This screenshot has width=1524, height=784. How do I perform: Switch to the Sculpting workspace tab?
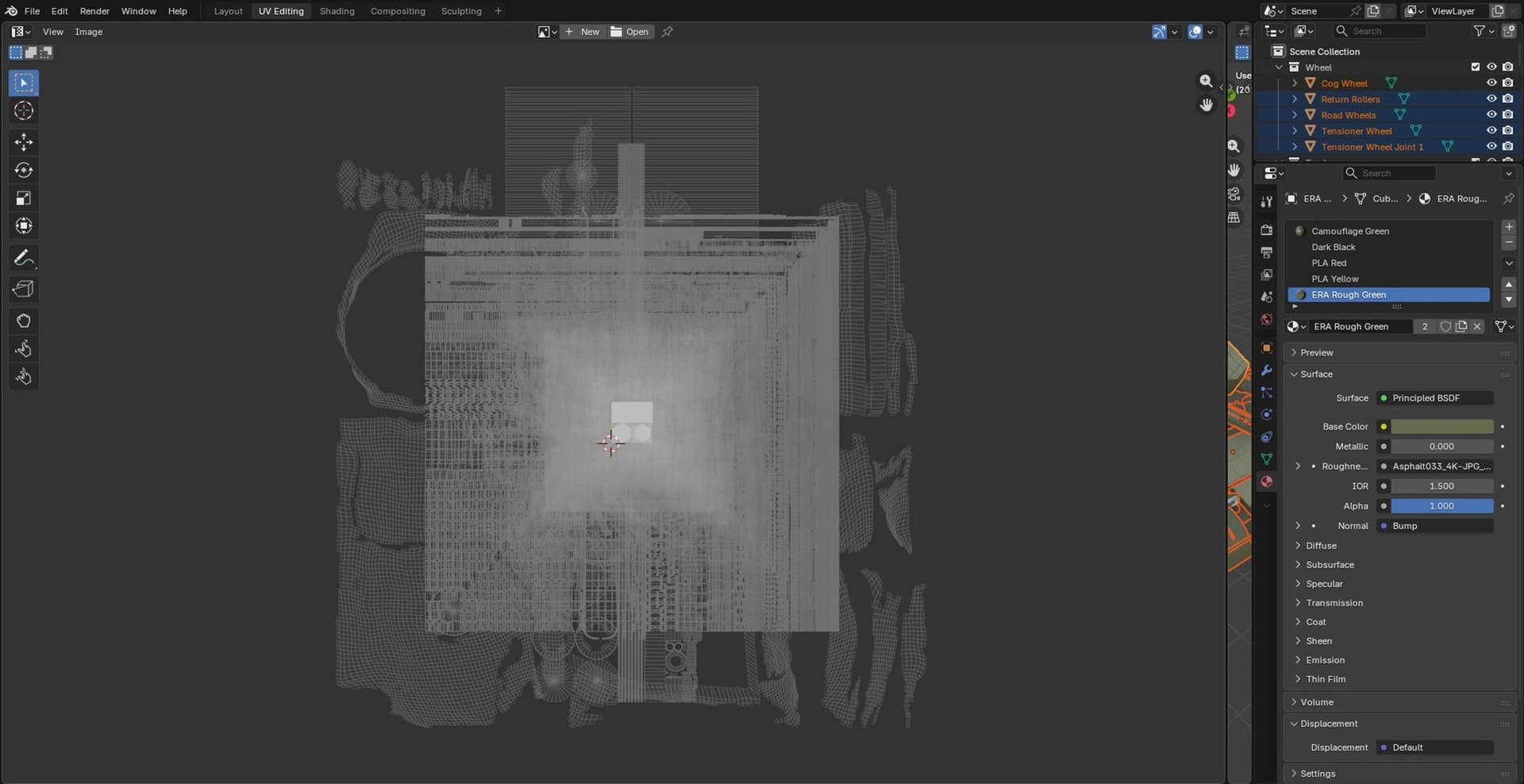[461, 11]
